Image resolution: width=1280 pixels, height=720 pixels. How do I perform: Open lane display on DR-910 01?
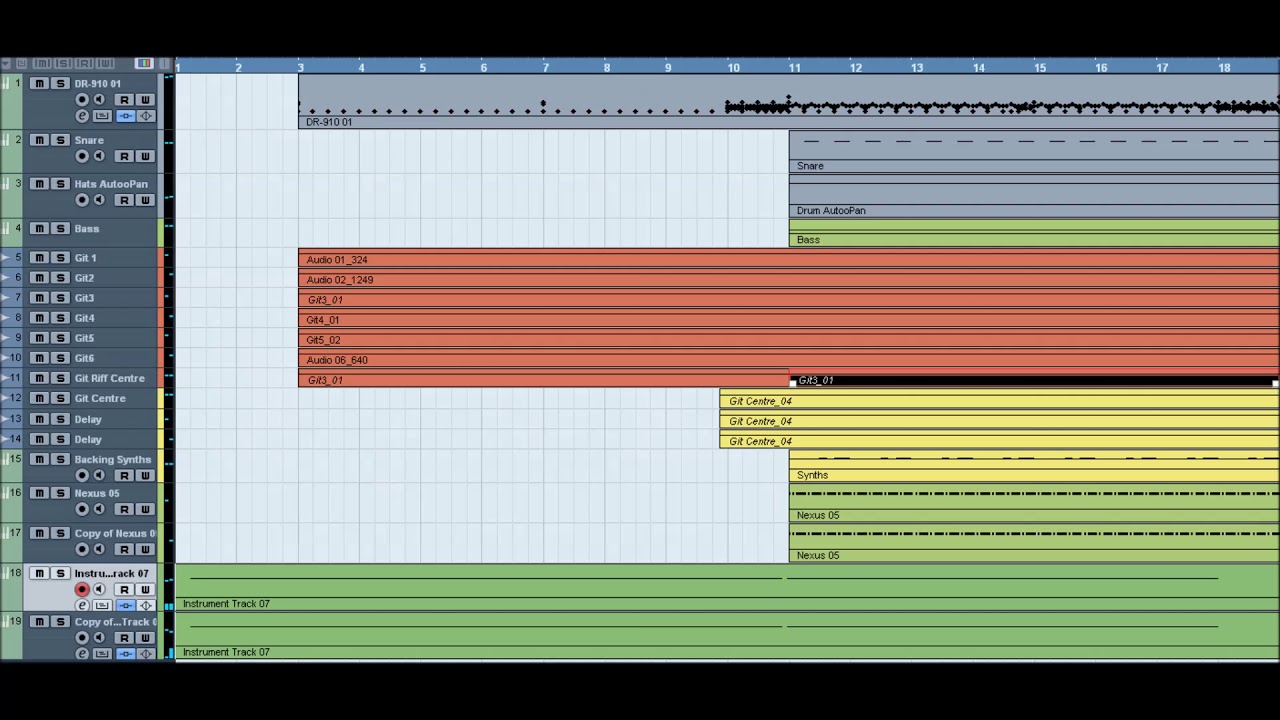[x=102, y=116]
